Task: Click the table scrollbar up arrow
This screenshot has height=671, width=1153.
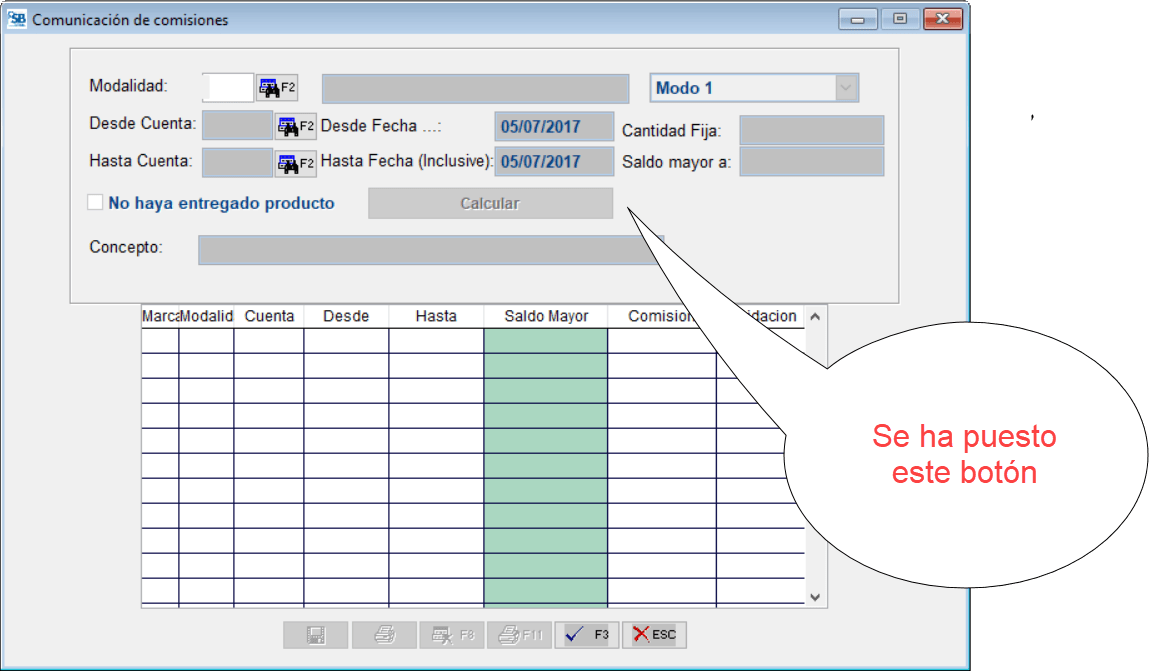Action: coord(815,317)
